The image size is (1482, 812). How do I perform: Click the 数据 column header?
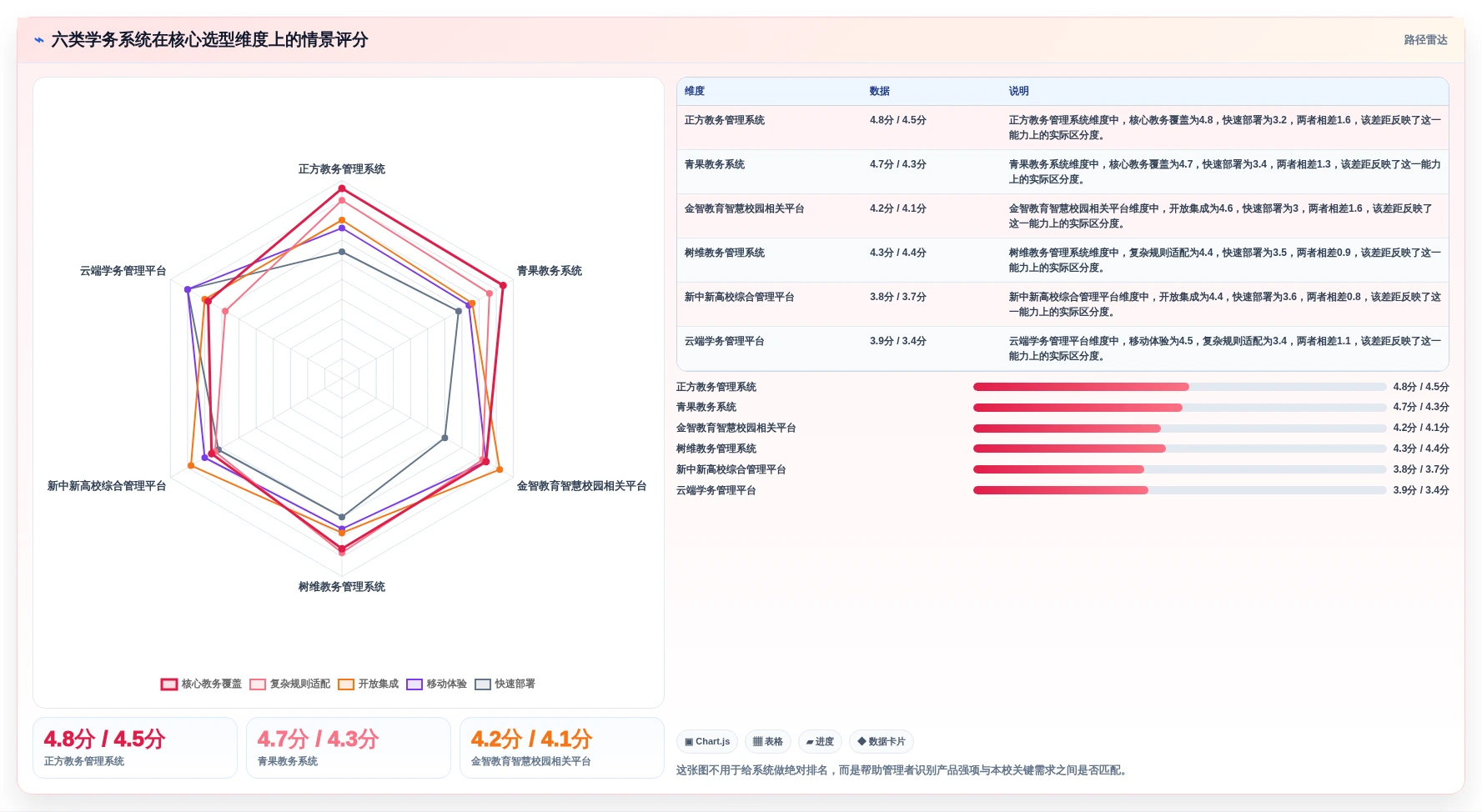pos(880,91)
